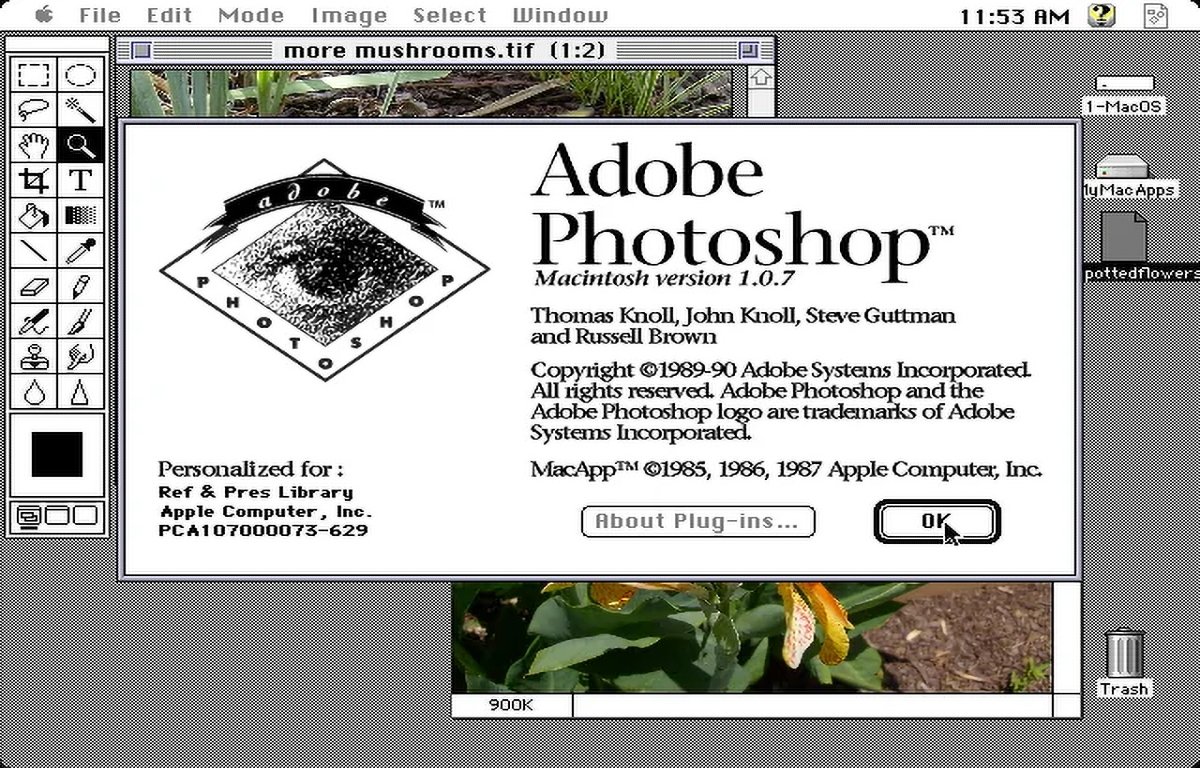Open the Image menu
This screenshot has width=1200, height=768.
pyautogui.click(x=349, y=15)
